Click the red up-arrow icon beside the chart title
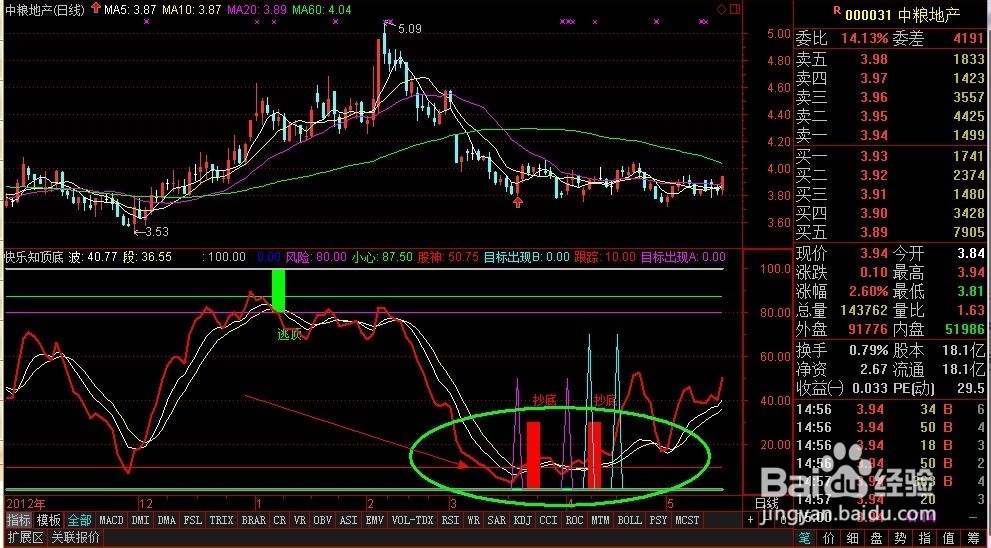 coord(95,8)
